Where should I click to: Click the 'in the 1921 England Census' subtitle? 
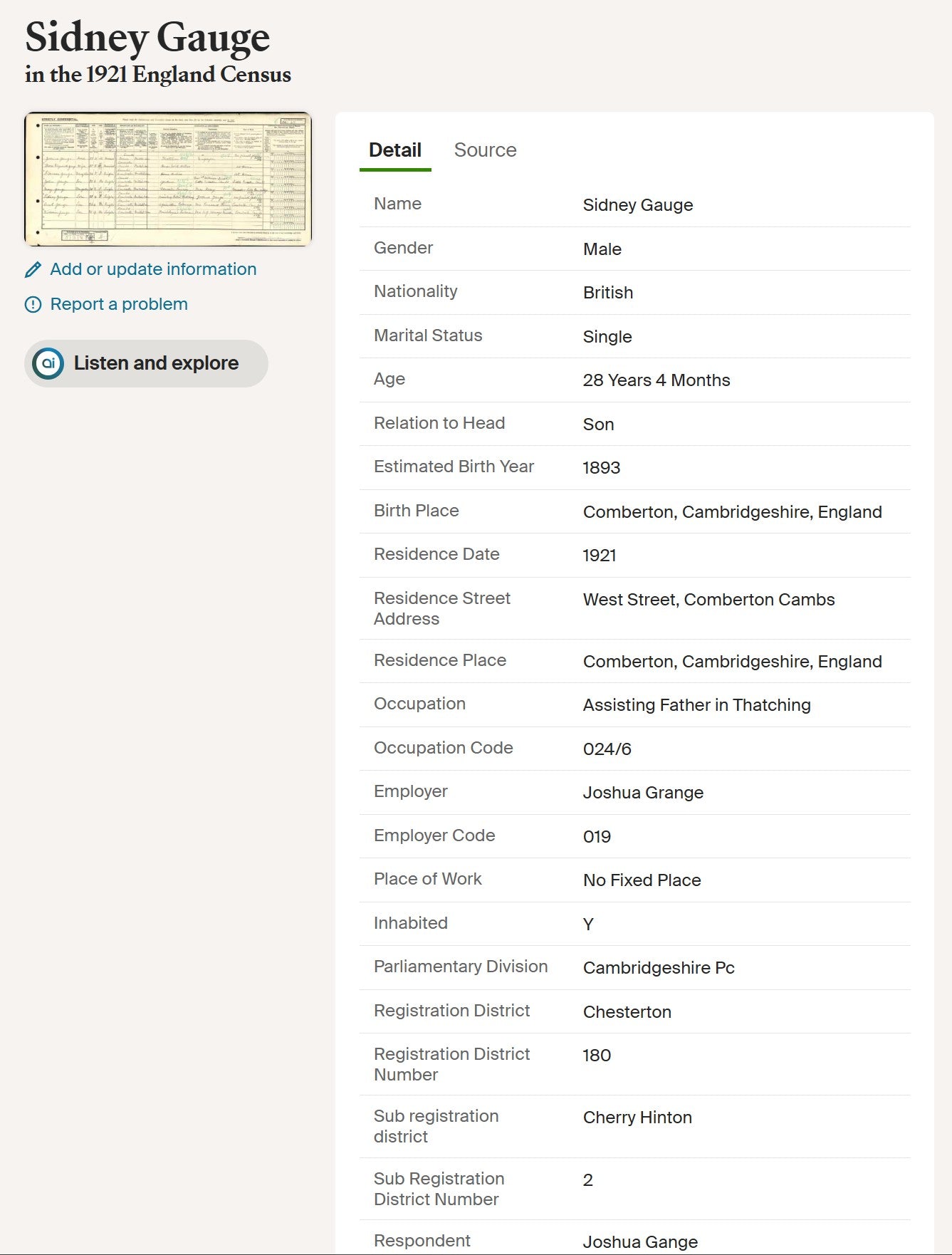pyautogui.click(x=158, y=75)
